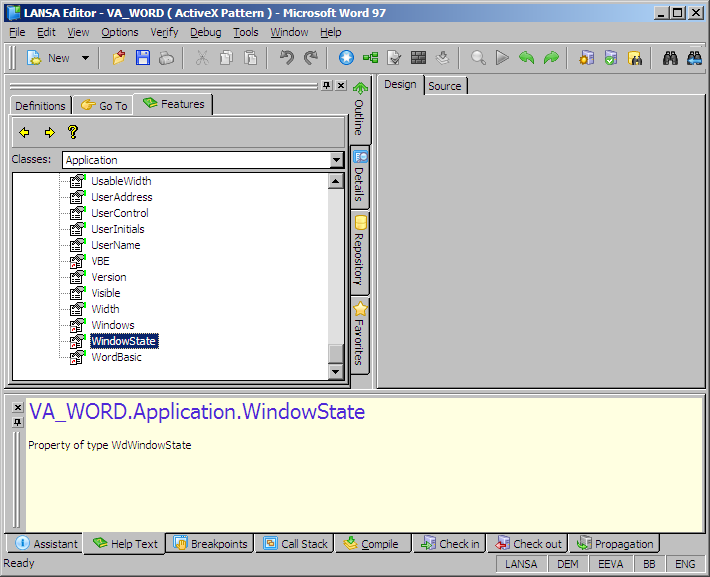Toggle the pin on the Help Text panel
The width and height of the screenshot is (710, 577).
[17, 422]
